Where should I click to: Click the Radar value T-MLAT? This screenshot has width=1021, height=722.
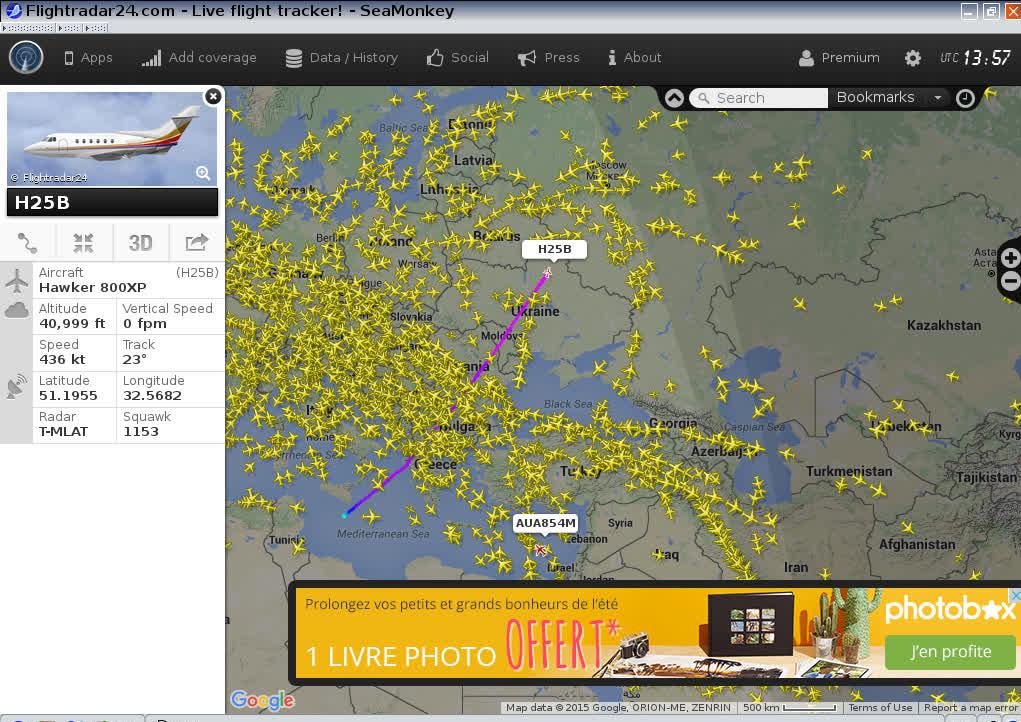pos(63,432)
